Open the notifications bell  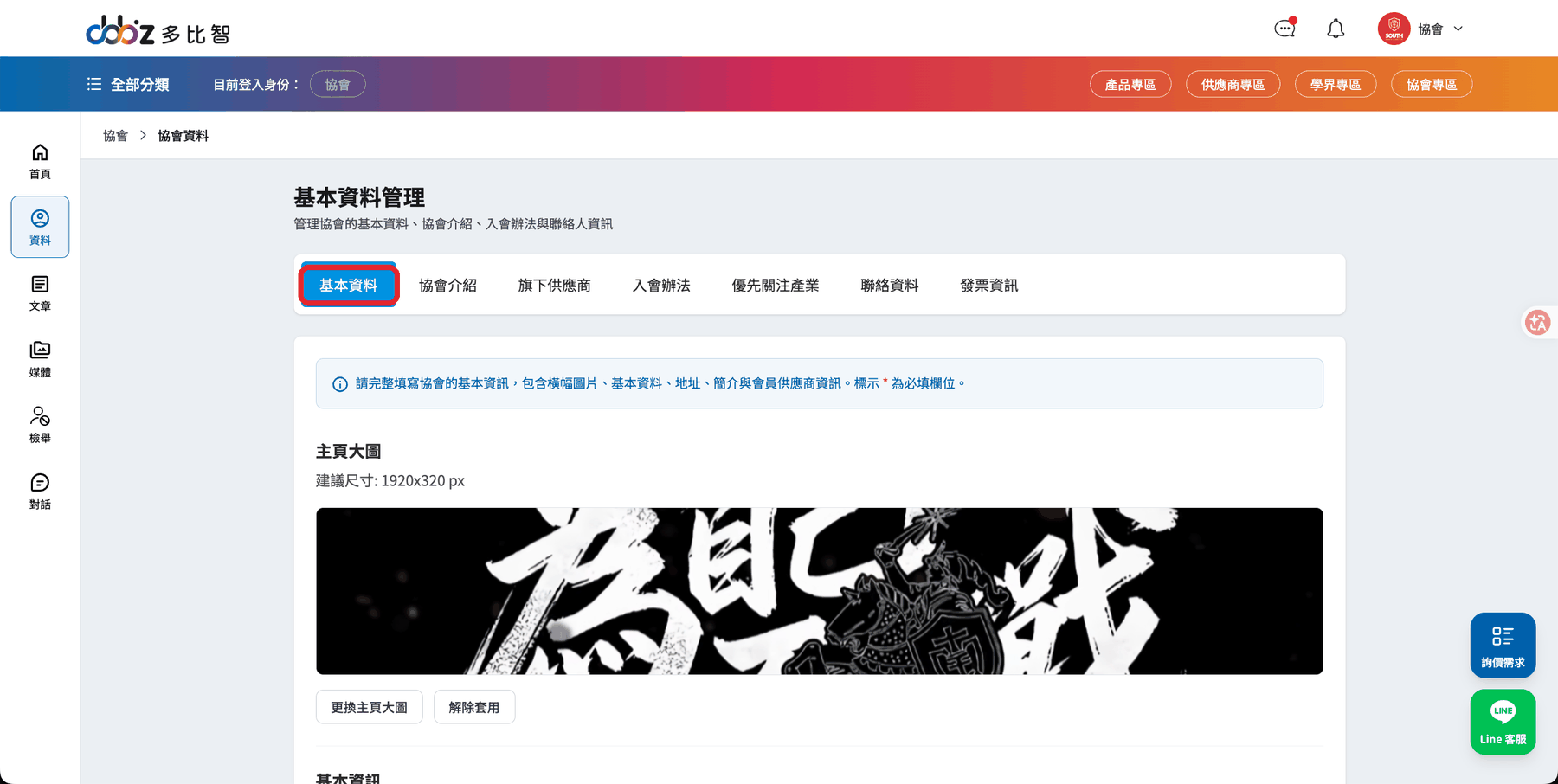click(1336, 29)
